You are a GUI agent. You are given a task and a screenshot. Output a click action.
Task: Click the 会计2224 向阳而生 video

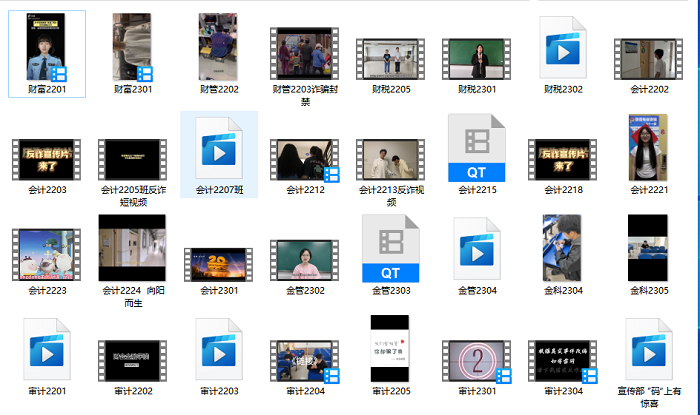pos(132,247)
